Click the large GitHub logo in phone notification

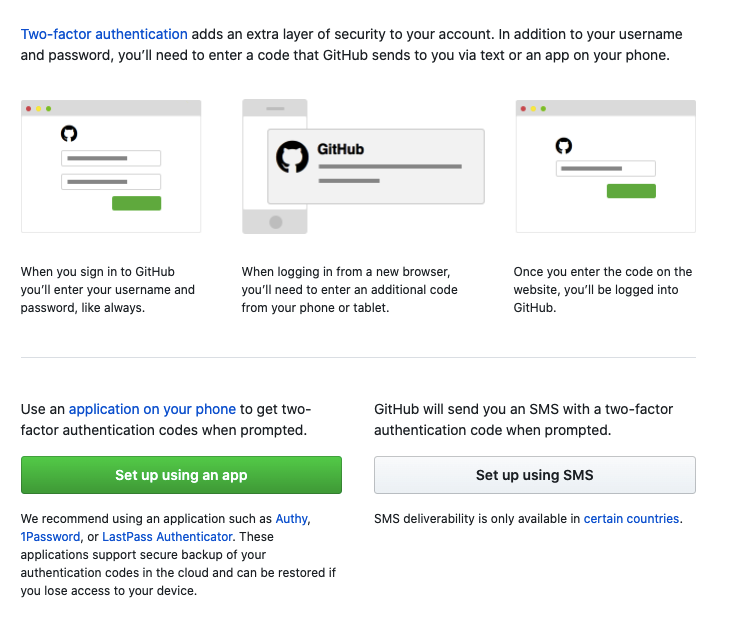(x=292, y=157)
